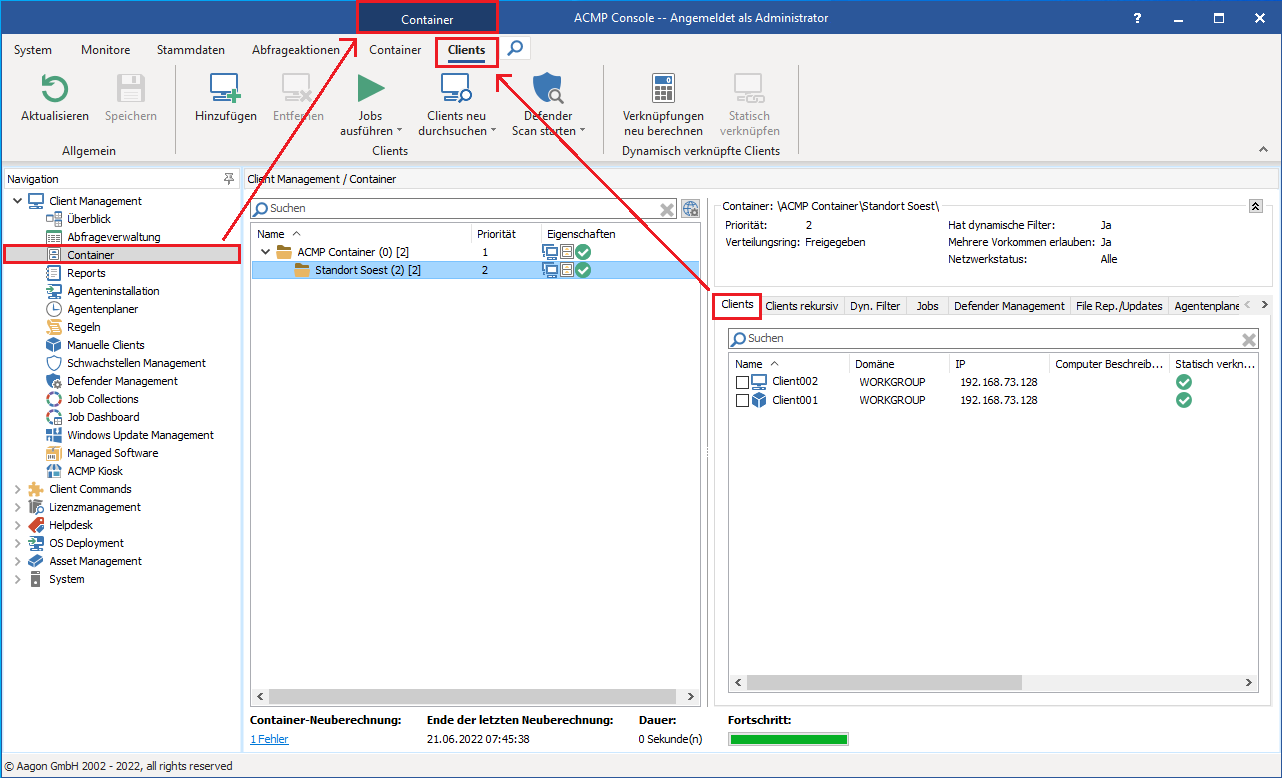The width and height of the screenshot is (1282, 778).
Task: Focus the clients Suchen search field
Action: [993, 339]
